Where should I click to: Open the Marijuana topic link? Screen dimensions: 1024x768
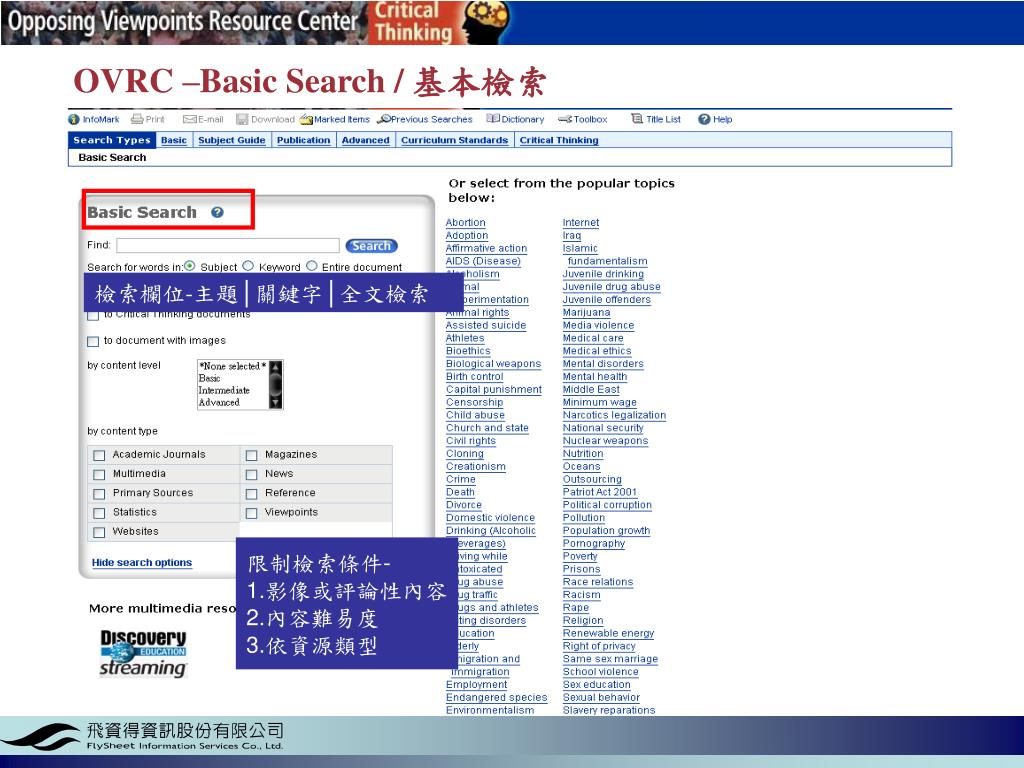(x=586, y=312)
